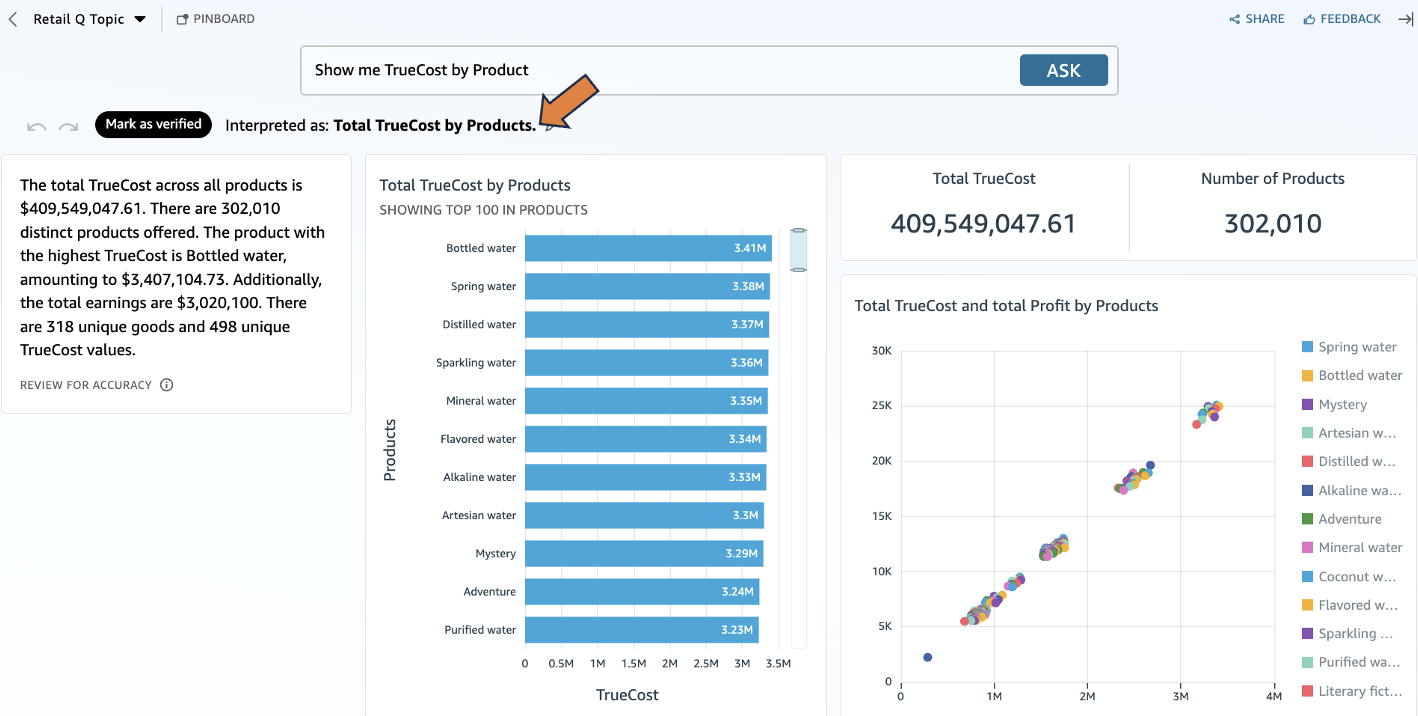Click the bar chart vertical scrollbar handle

798,250
